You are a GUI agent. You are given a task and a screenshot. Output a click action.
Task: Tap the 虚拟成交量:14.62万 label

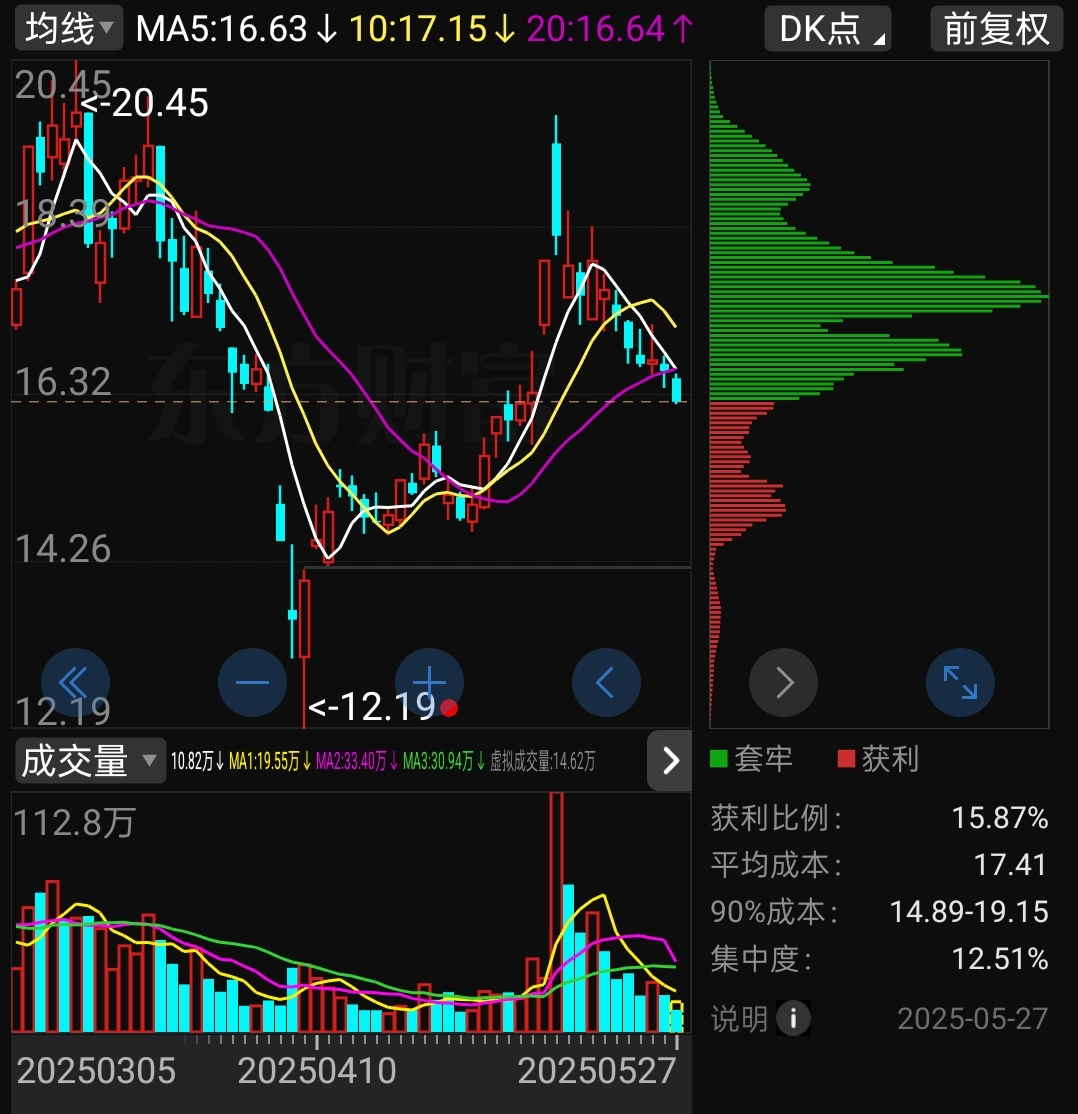pos(542,762)
